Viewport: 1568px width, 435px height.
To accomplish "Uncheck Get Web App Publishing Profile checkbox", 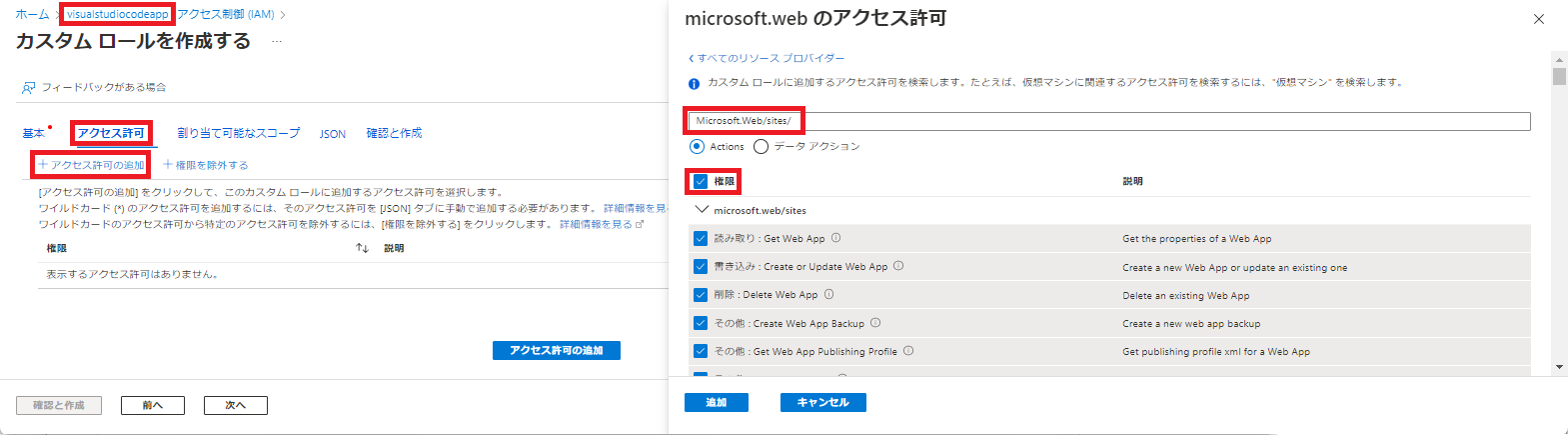I will coord(701,351).
